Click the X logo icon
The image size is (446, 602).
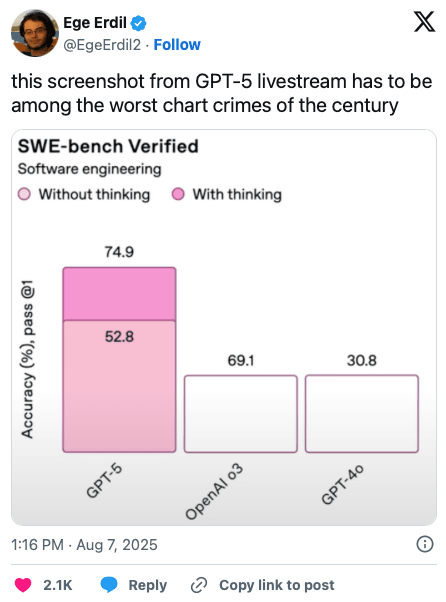coord(424,22)
